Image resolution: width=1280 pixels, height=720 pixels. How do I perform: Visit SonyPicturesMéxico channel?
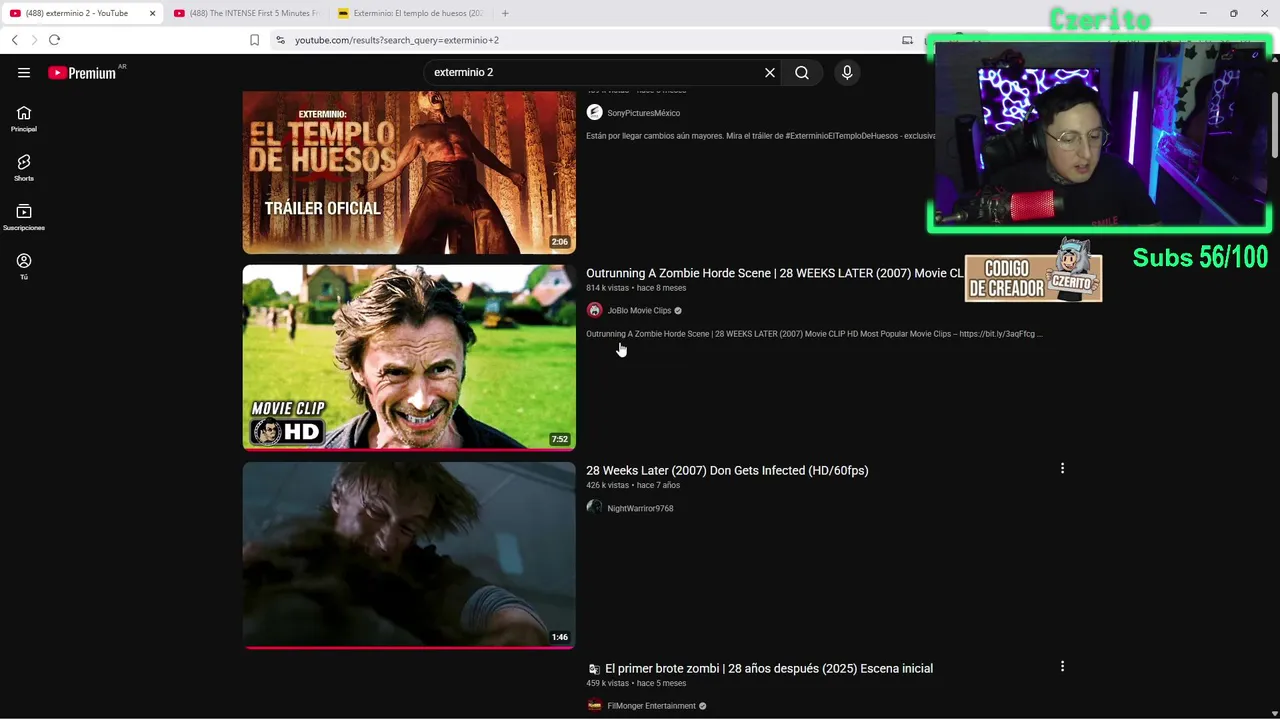[643, 113]
